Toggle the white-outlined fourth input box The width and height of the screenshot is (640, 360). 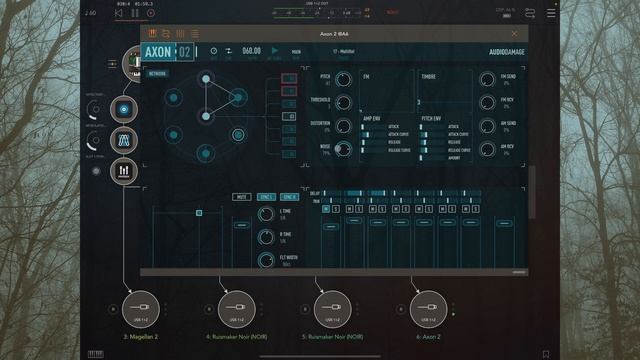(x=289, y=116)
